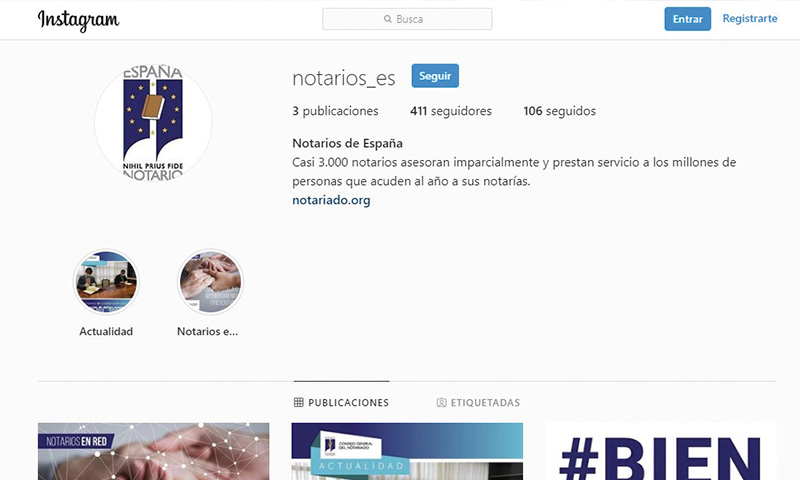Click the Entrar login button
The height and width of the screenshot is (480, 800).
(687, 19)
